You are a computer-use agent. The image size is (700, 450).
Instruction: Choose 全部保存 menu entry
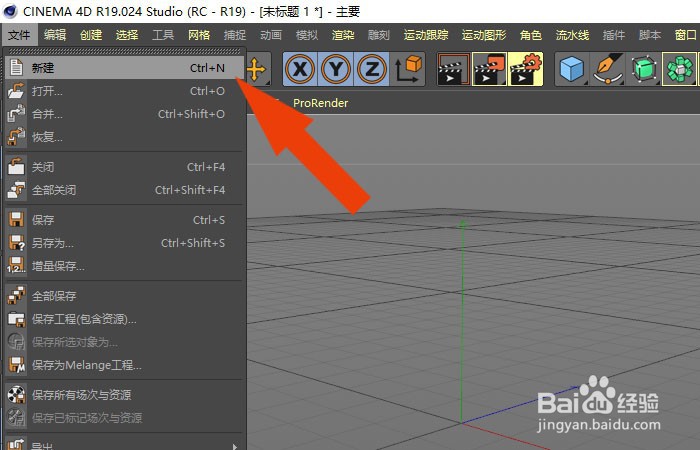(x=125, y=296)
